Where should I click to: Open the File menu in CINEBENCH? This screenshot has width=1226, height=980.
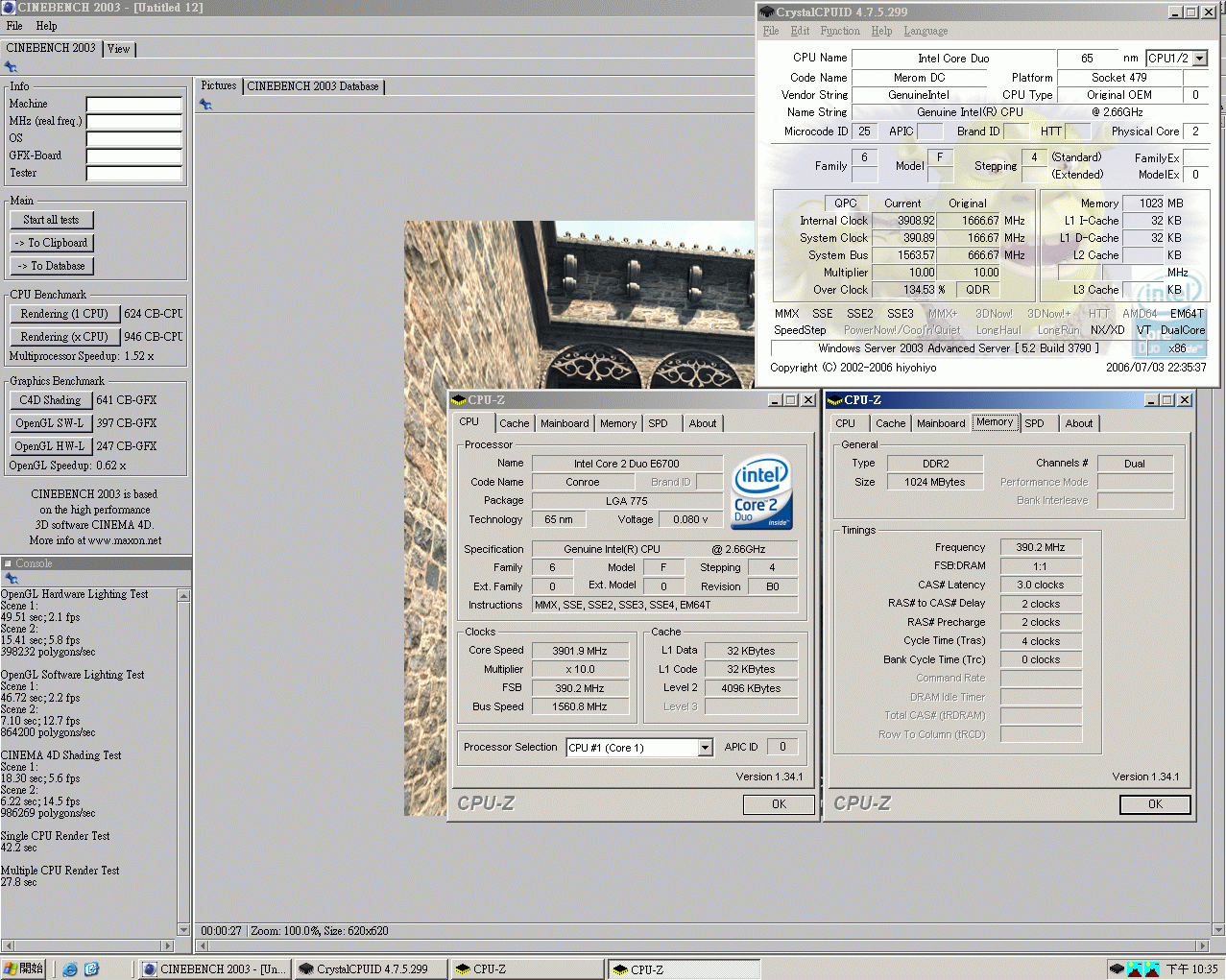pos(14,26)
